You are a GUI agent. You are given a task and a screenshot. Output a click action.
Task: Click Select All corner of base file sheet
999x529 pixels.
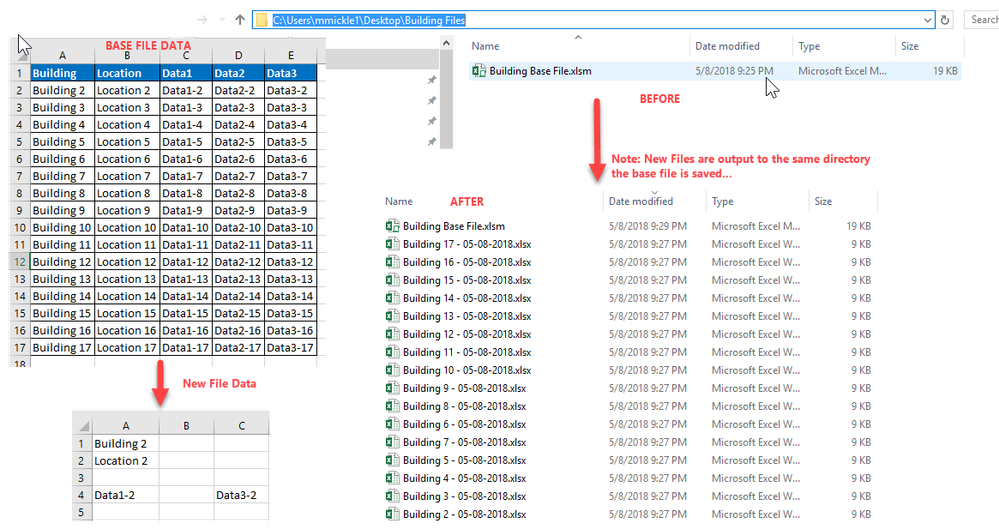[x=20, y=55]
